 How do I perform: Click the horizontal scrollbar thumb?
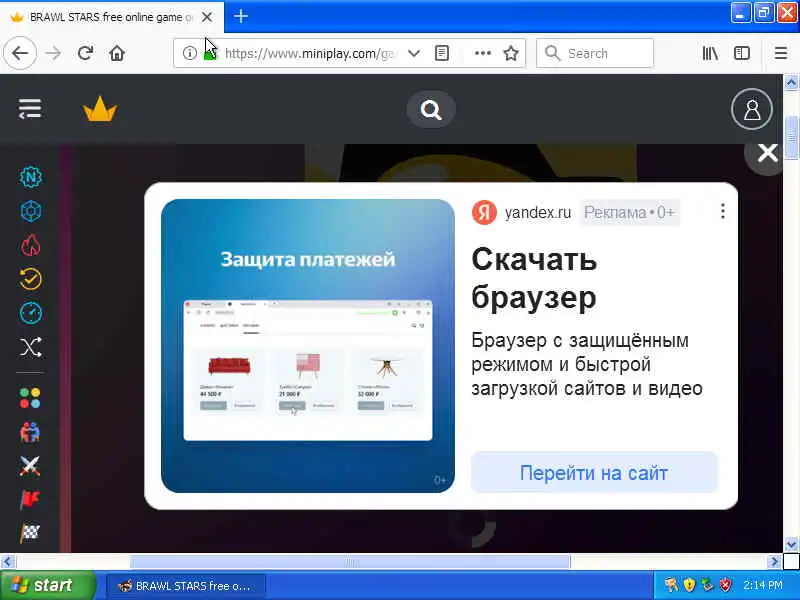click(x=350, y=562)
